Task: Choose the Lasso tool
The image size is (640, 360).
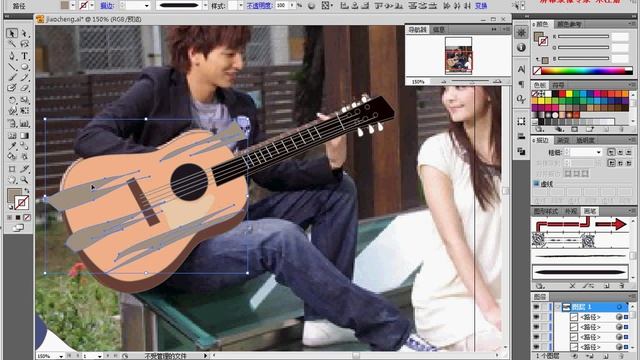Action: (x=24, y=44)
